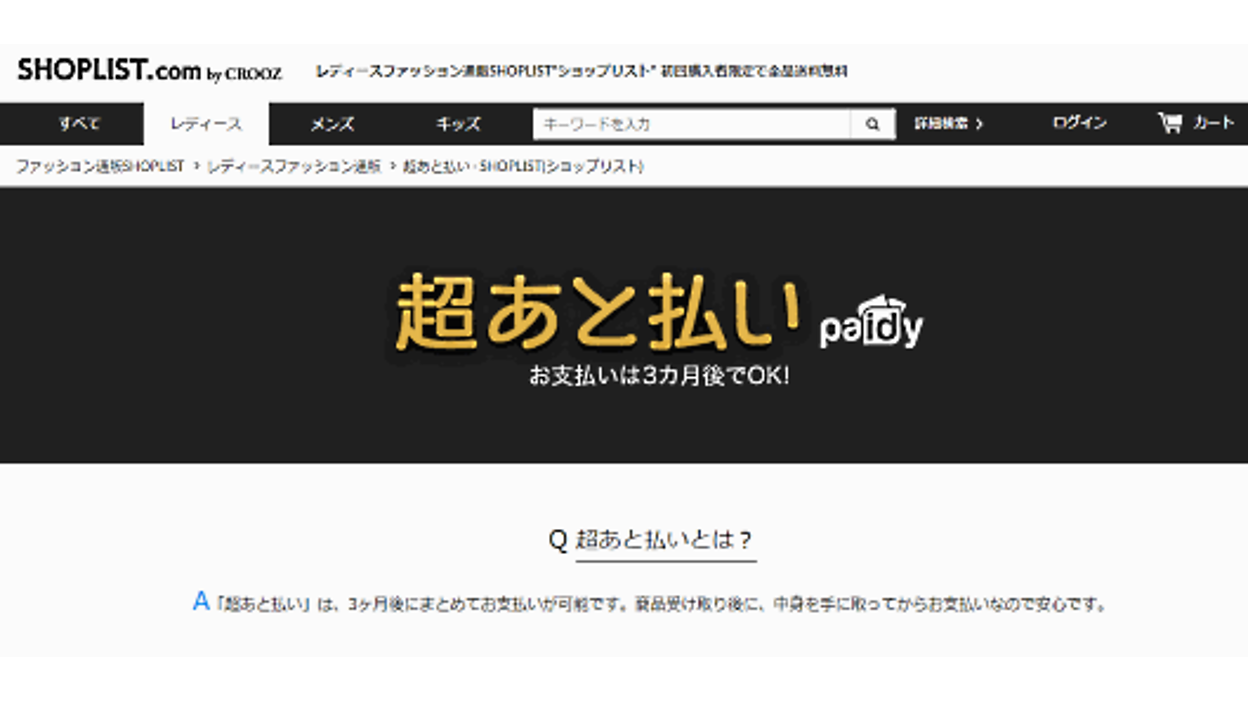The width and height of the screenshot is (1248, 702).
Task: Switch to the メンズ tab
Action: click(332, 124)
